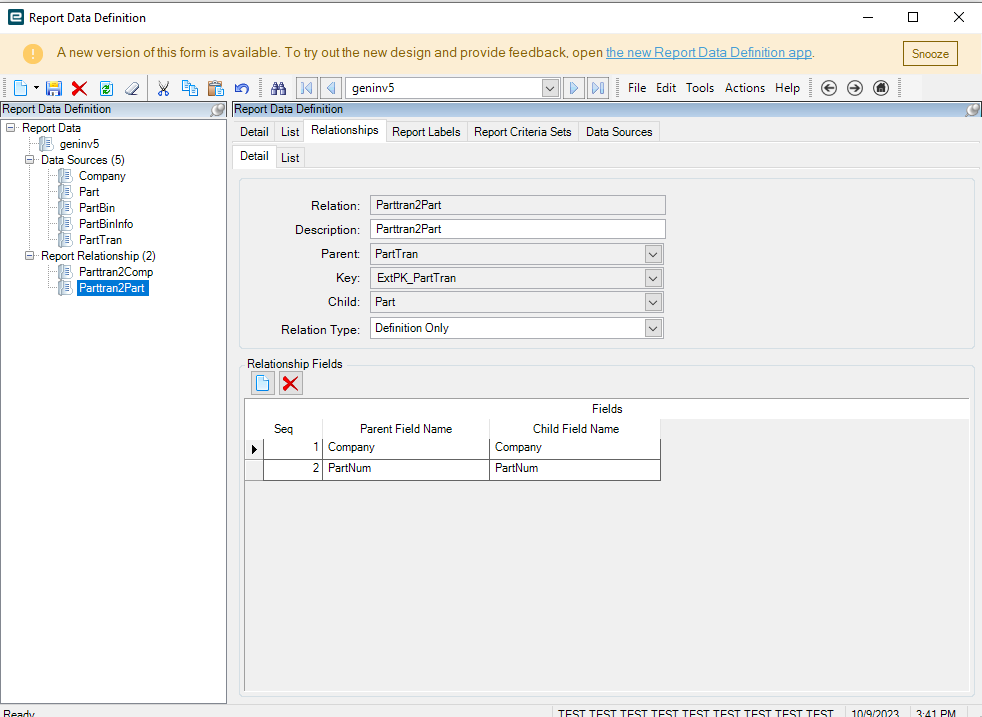Click the Save icon in toolbar

[54, 88]
